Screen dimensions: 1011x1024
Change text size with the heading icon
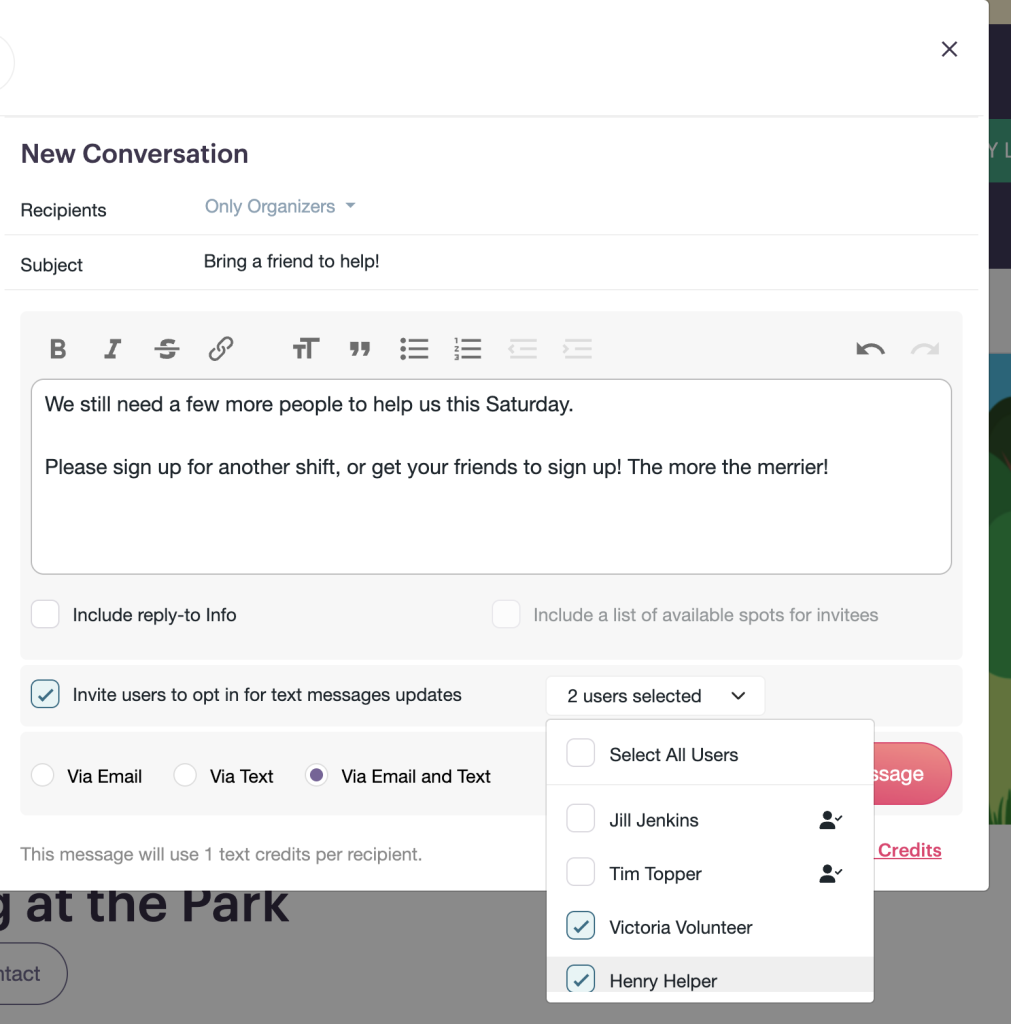pos(305,349)
